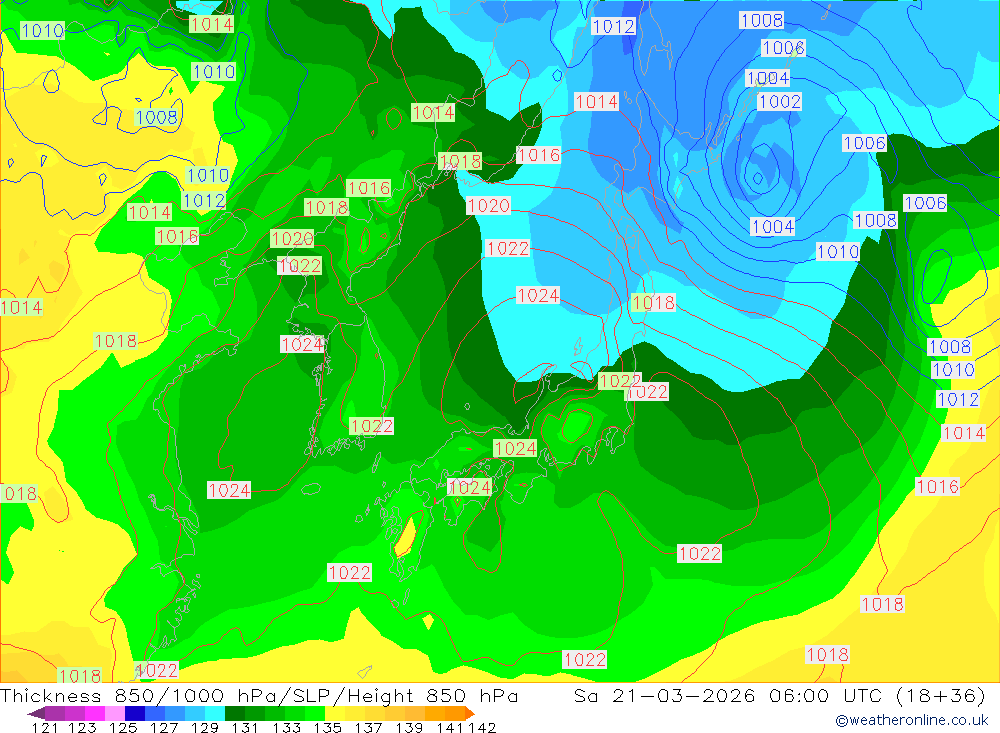1000x733 pixels.
Task: Click the darkest green legend swatch
Action: pos(235,713)
